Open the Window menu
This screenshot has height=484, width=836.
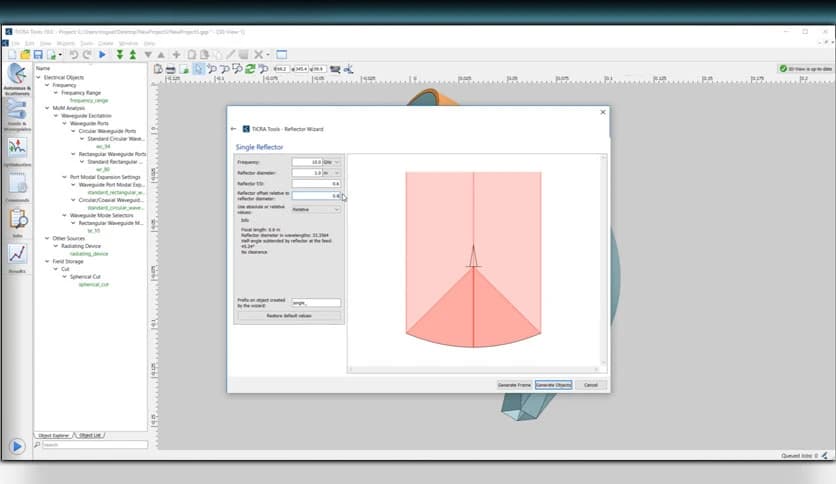pos(128,43)
